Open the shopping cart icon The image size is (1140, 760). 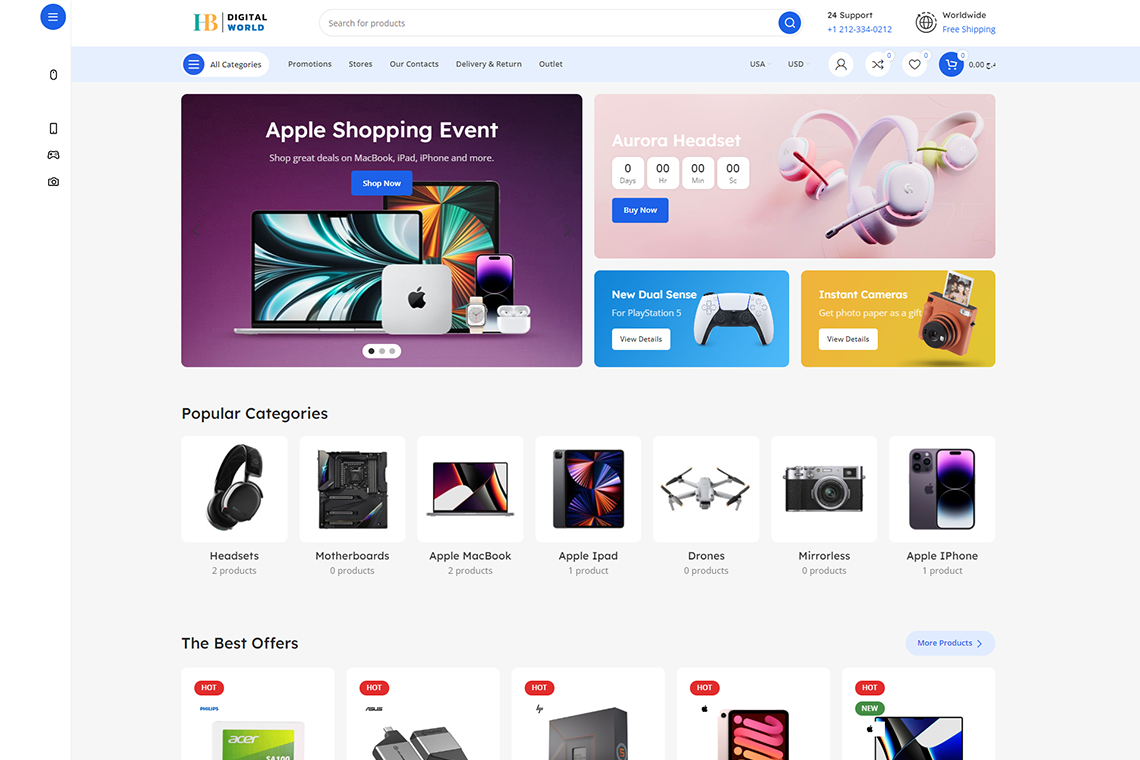951,64
